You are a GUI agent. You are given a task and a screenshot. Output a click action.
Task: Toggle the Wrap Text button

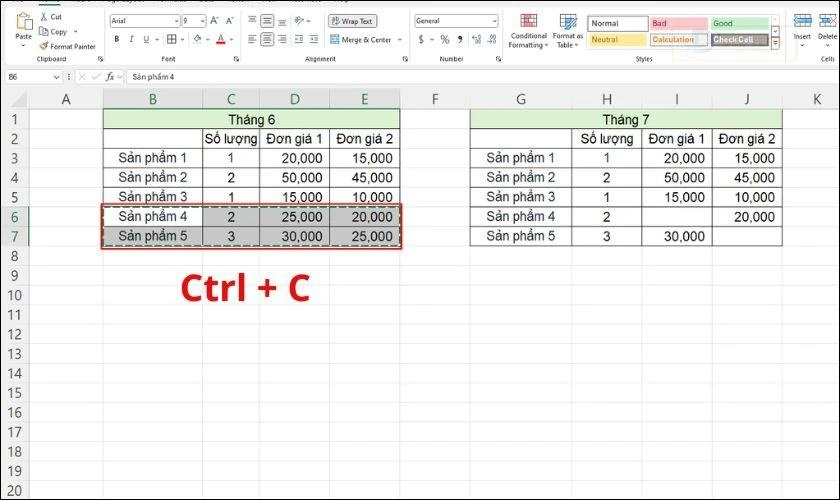pos(352,20)
